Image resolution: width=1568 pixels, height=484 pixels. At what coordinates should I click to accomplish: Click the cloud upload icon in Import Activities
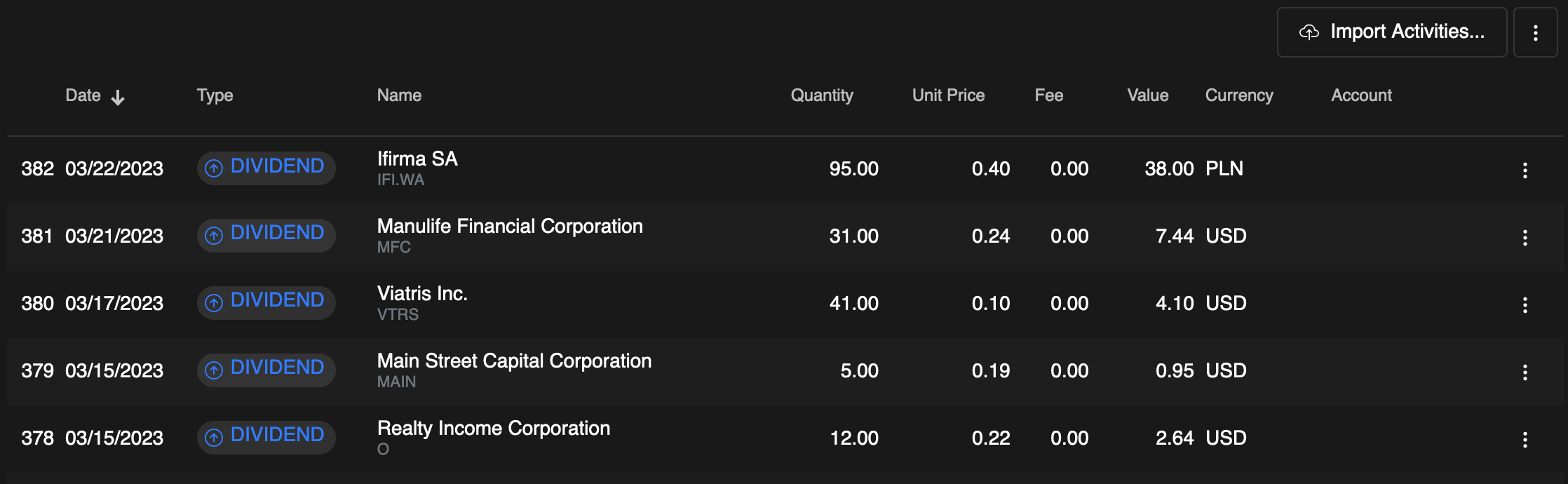pyautogui.click(x=1309, y=32)
